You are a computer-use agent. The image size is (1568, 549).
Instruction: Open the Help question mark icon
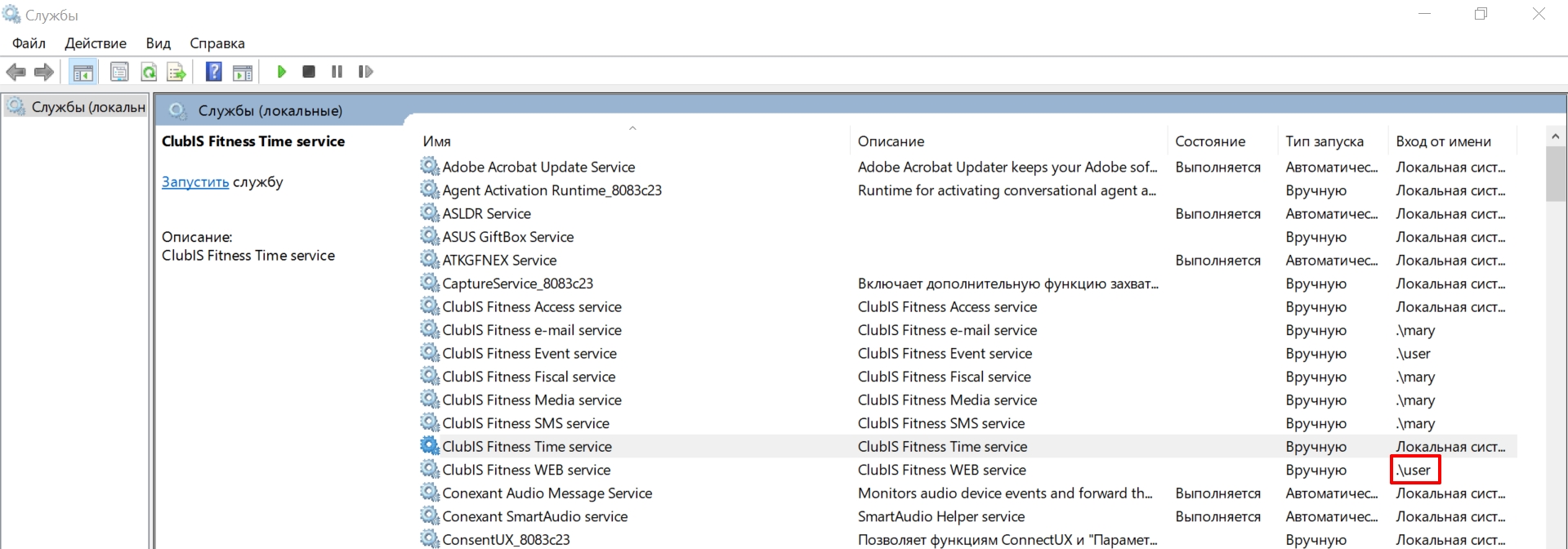[x=213, y=72]
